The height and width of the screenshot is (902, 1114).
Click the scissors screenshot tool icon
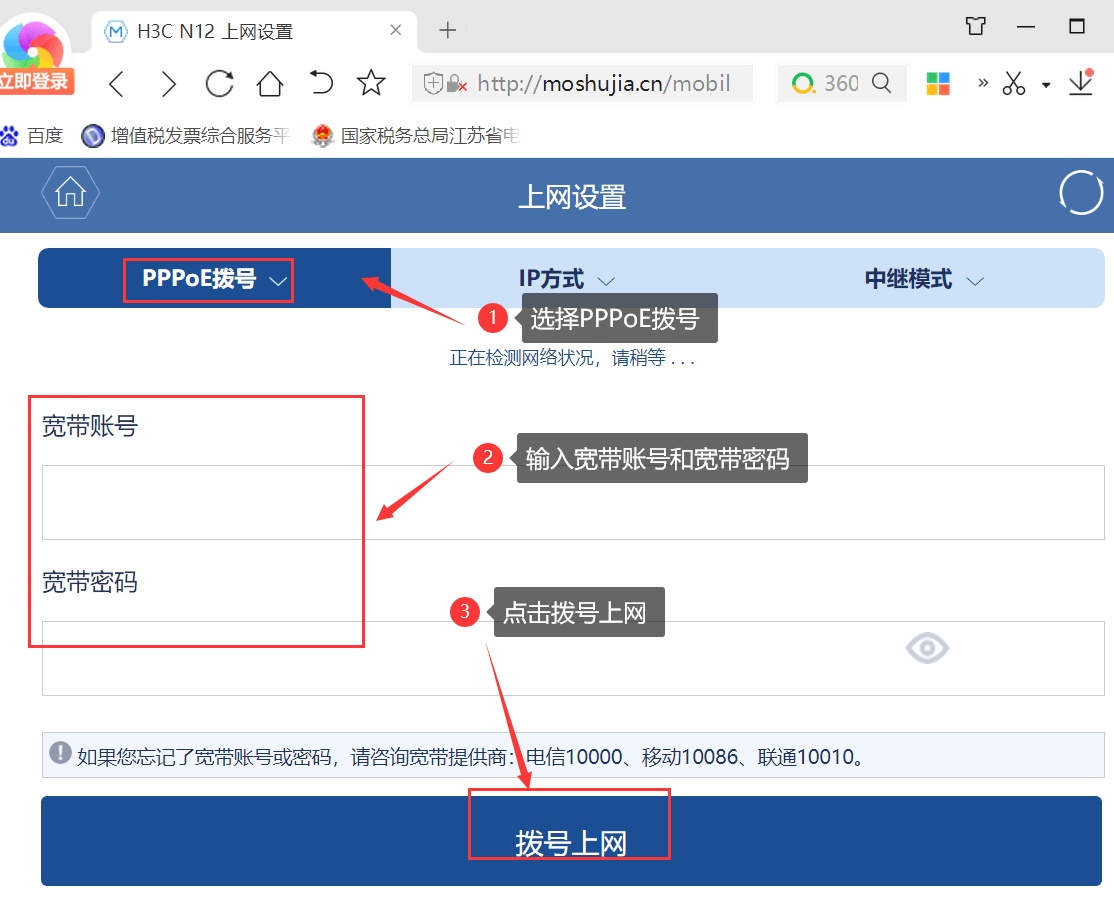[1014, 83]
